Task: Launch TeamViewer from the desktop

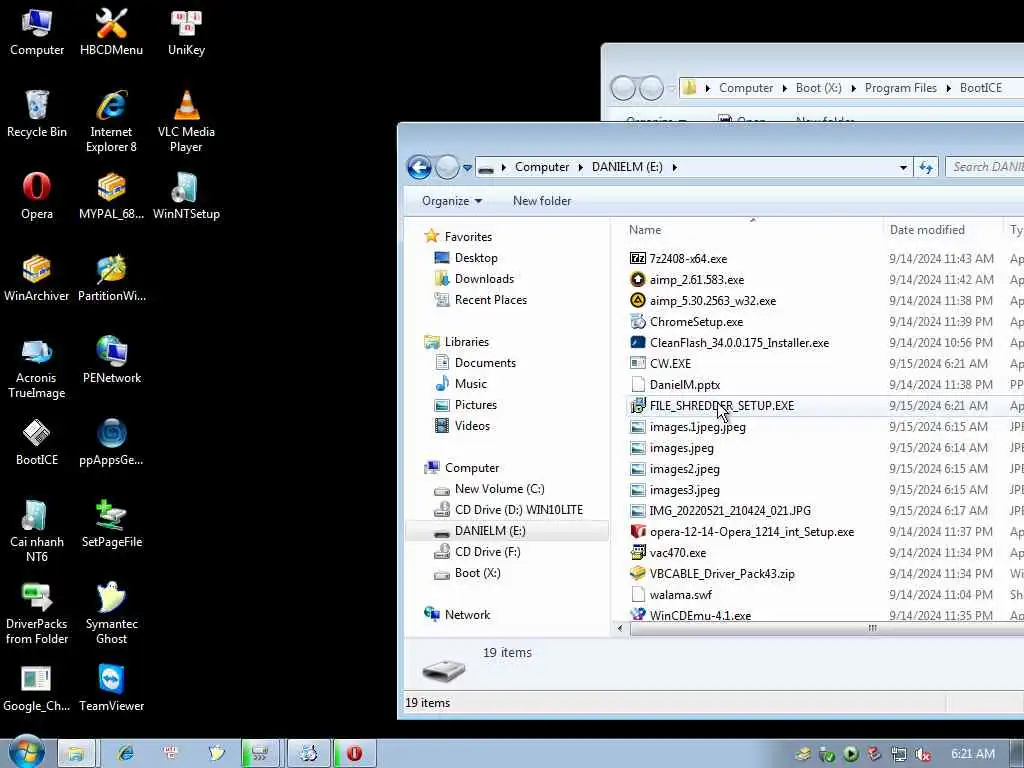Action: point(111,688)
